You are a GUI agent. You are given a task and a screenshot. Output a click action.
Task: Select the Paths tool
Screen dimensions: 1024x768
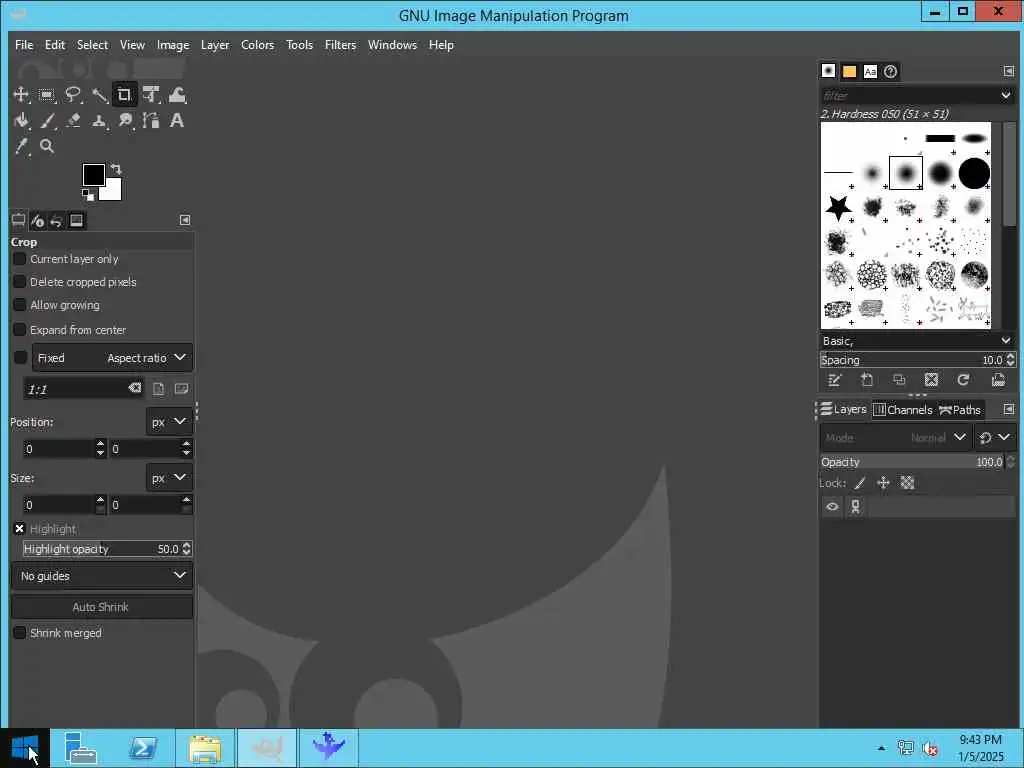[151, 120]
